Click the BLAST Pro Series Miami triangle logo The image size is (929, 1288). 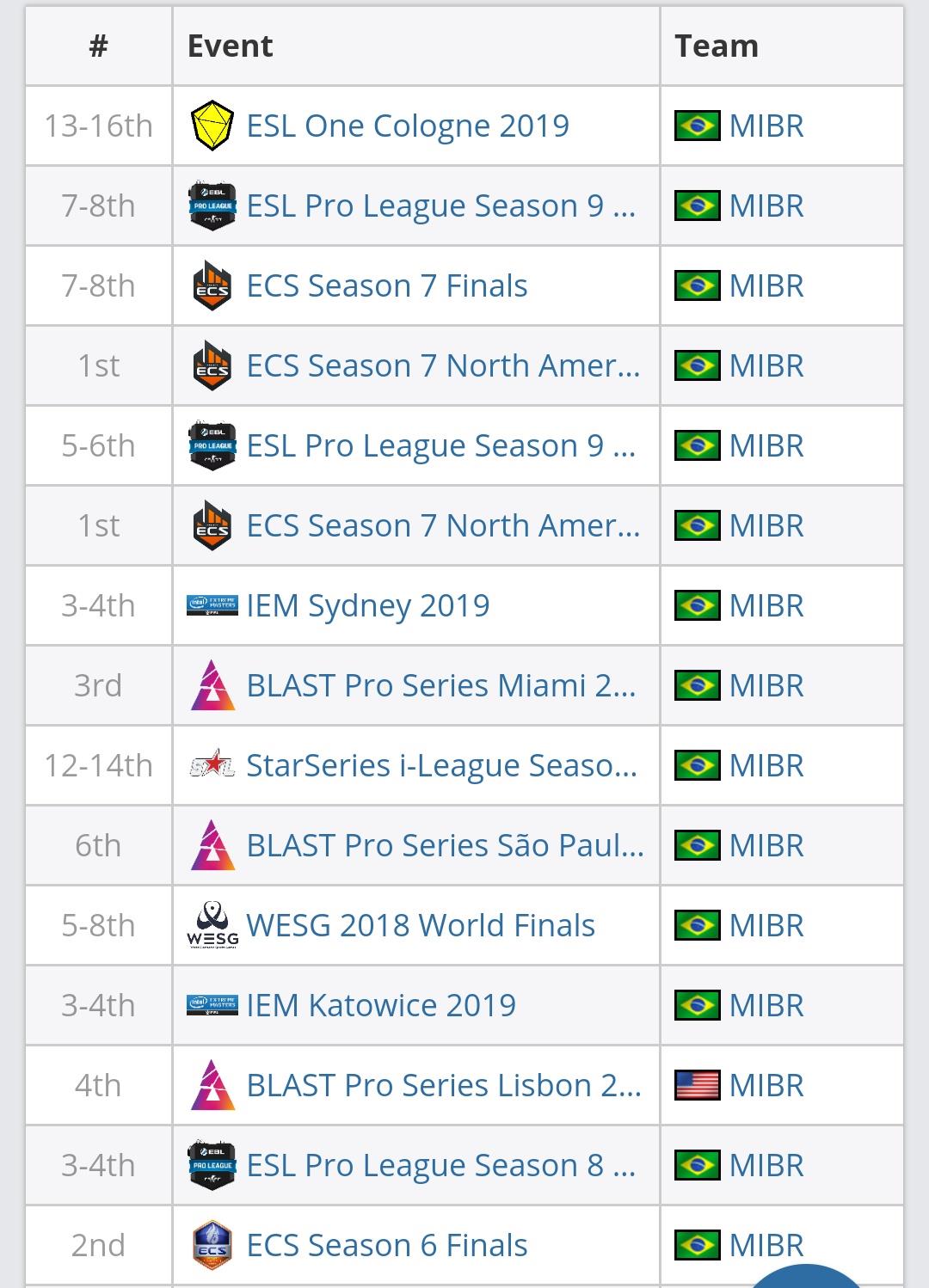tap(212, 685)
